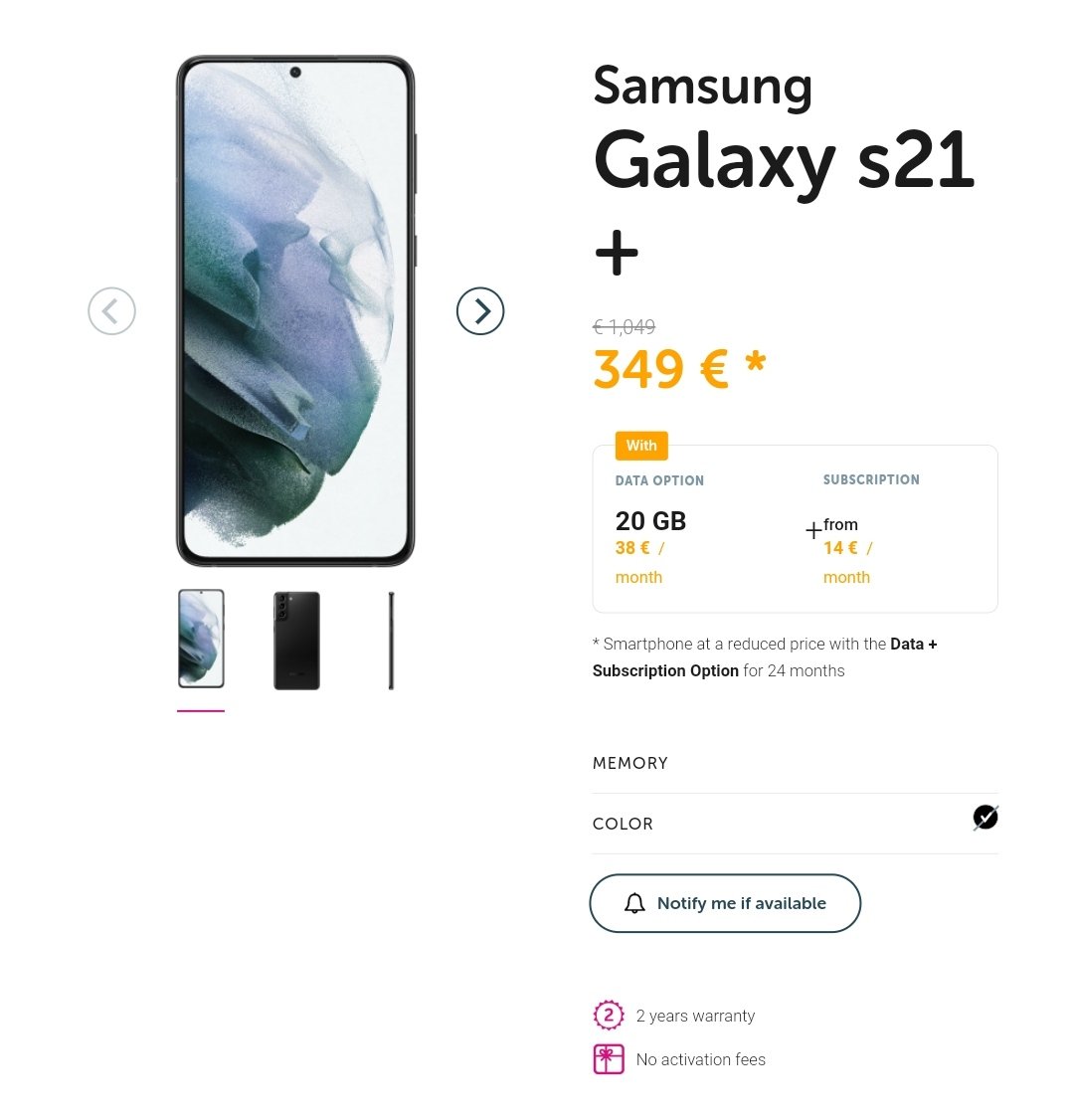1074x1120 pixels.
Task: Click the 2 years warranty badge icon
Action: (609, 1015)
